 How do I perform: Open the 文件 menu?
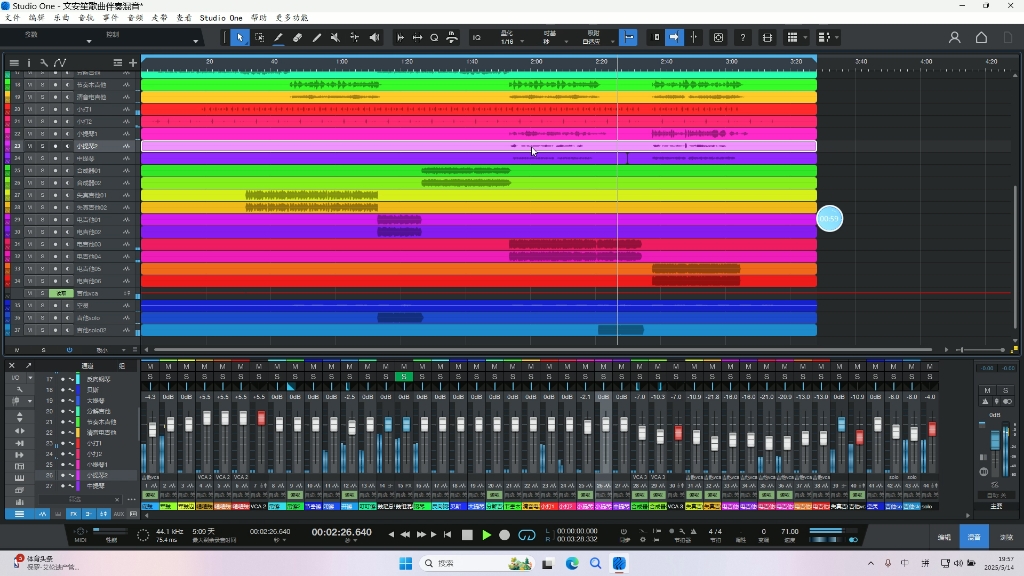point(12,18)
